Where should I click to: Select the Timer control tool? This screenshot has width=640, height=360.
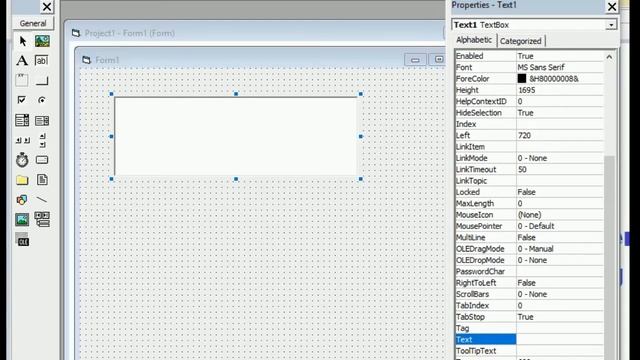[x=22, y=160]
